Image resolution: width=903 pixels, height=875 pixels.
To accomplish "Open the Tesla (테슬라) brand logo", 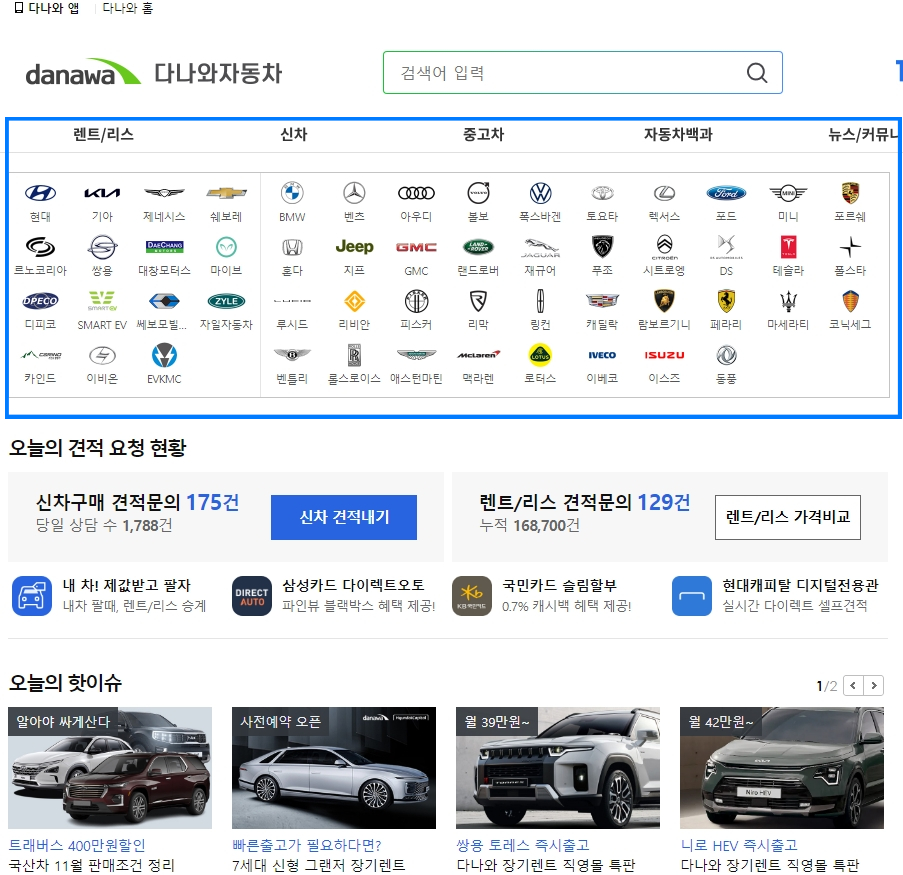I will [x=788, y=247].
